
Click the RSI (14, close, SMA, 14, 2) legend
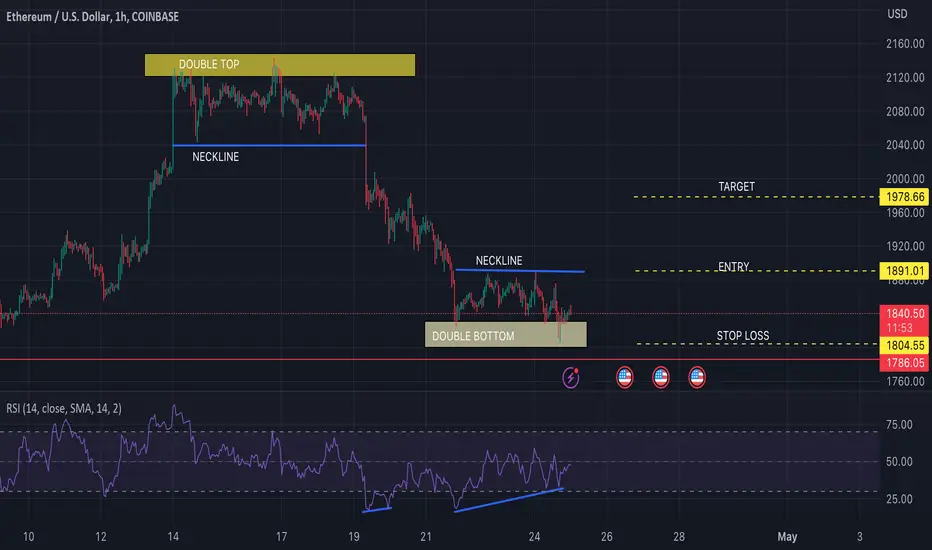point(64,408)
